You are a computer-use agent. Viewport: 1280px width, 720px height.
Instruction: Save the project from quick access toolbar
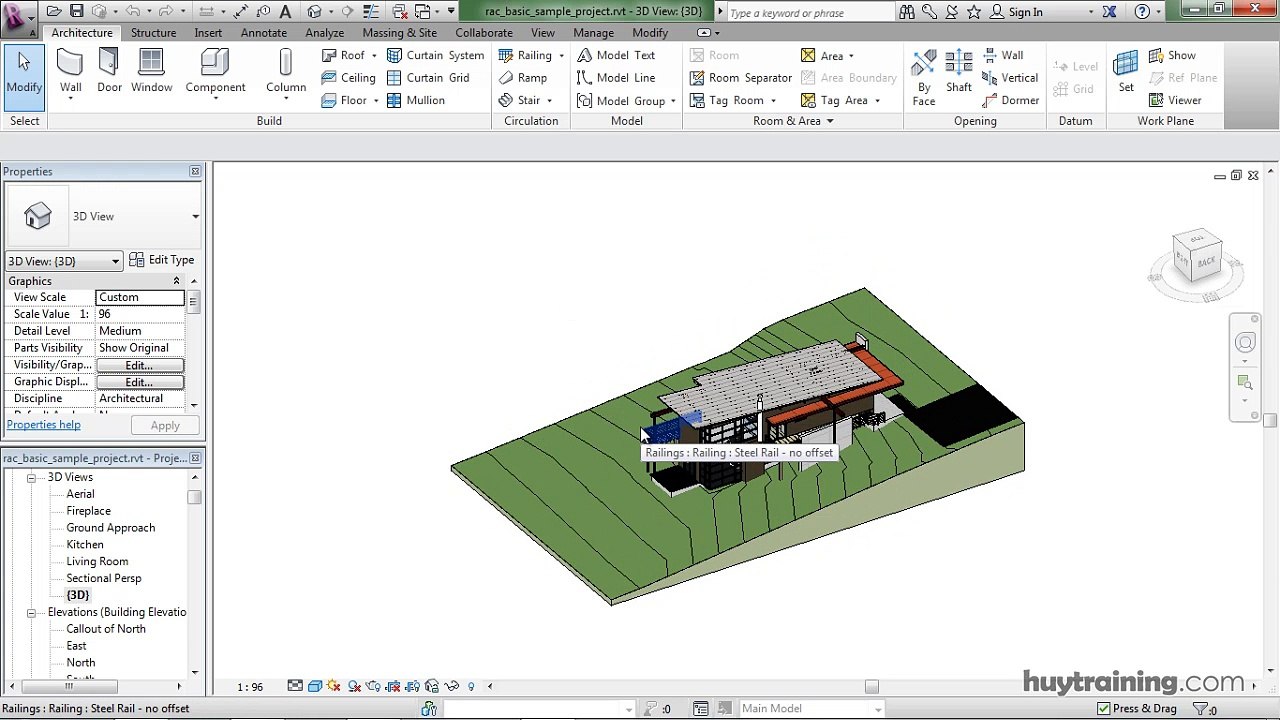(76, 12)
